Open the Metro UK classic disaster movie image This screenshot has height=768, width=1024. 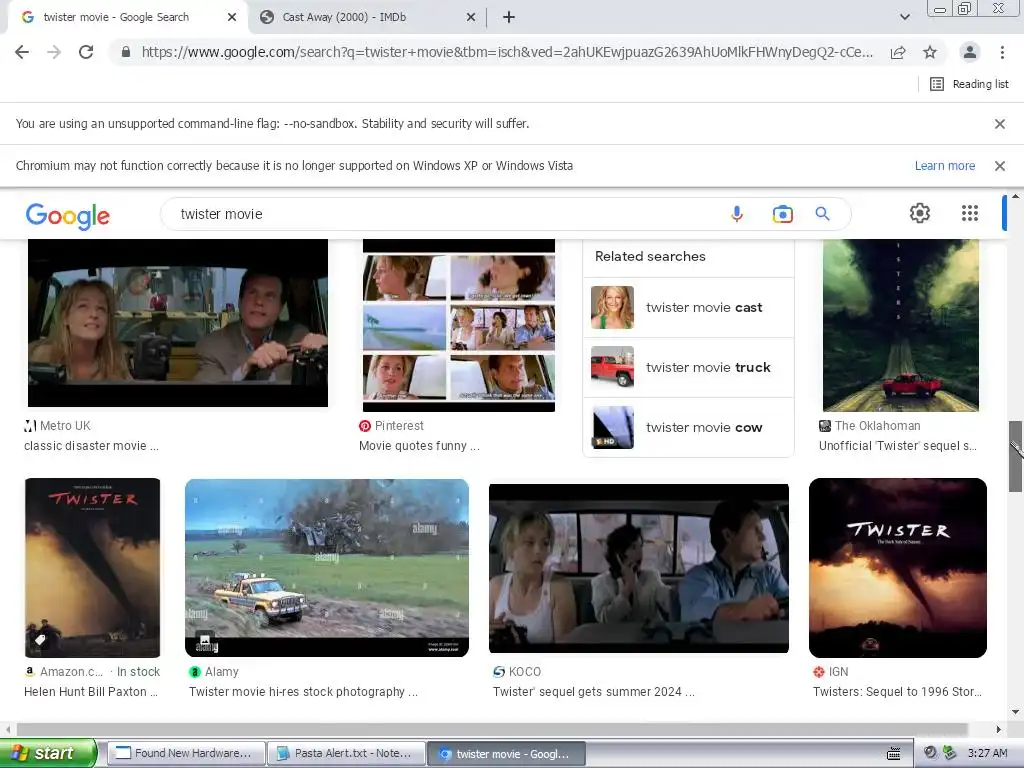coord(178,323)
